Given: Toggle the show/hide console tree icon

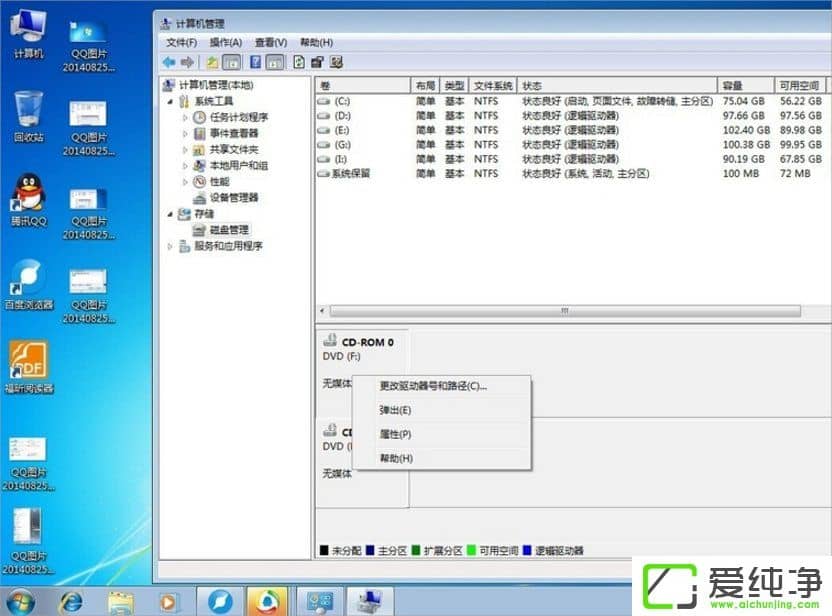Looking at the screenshot, I should pyautogui.click(x=231, y=62).
